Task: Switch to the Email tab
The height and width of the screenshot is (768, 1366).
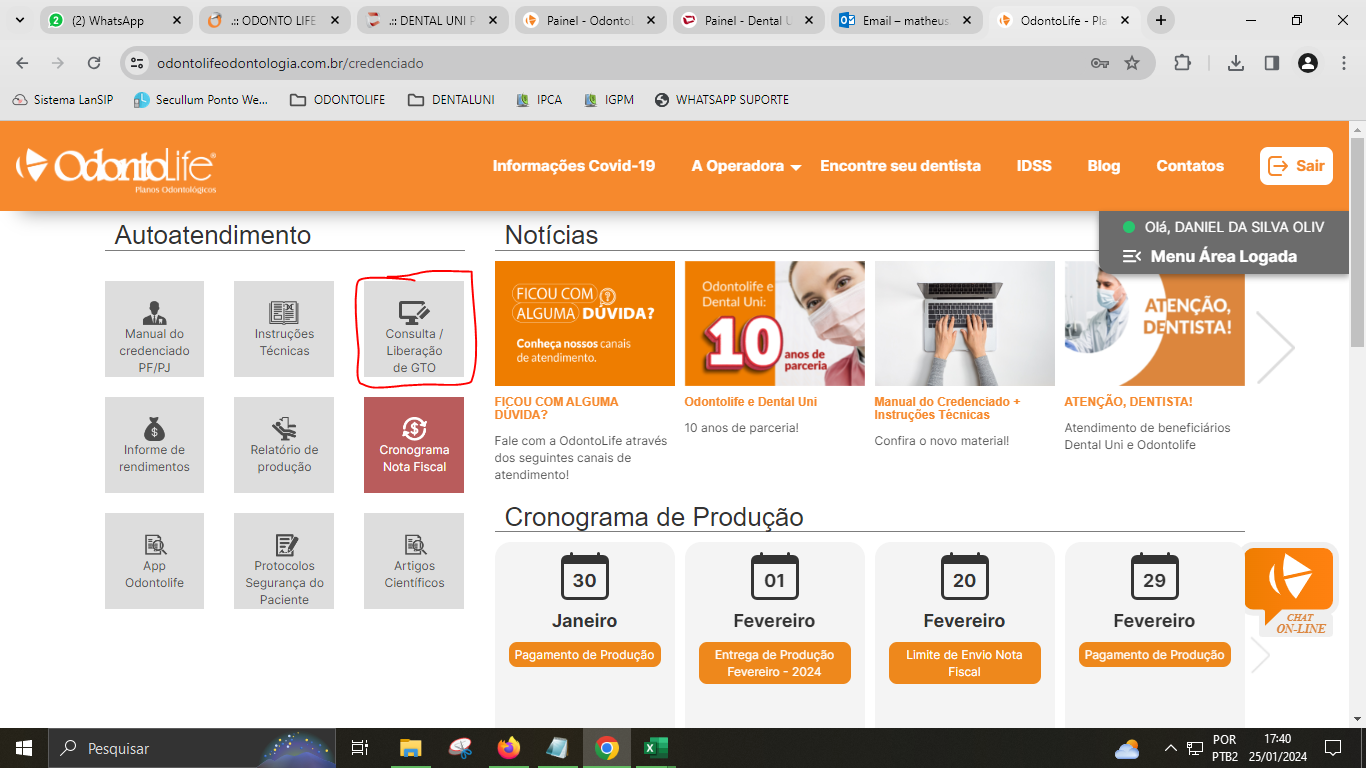Action: click(906, 20)
